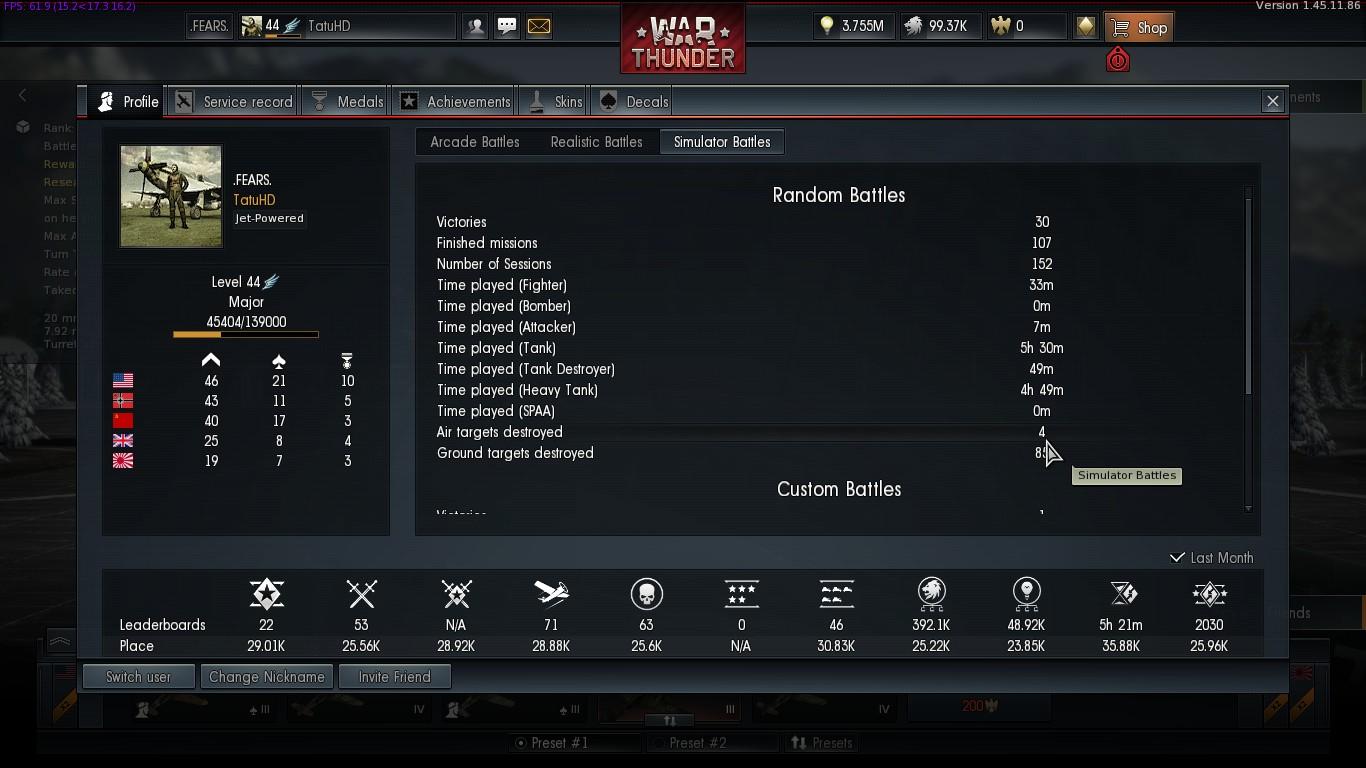This screenshot has height=768, width=1366.
Task: Select the Preset #2 radio option
Action: pos(658,743)
